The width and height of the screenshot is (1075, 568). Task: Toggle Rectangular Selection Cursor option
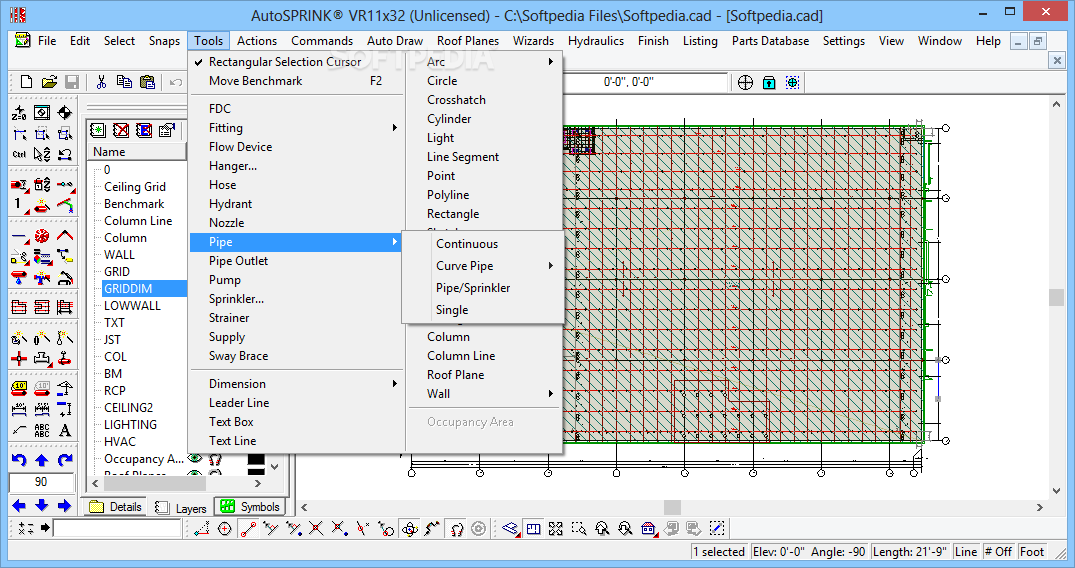285,62
